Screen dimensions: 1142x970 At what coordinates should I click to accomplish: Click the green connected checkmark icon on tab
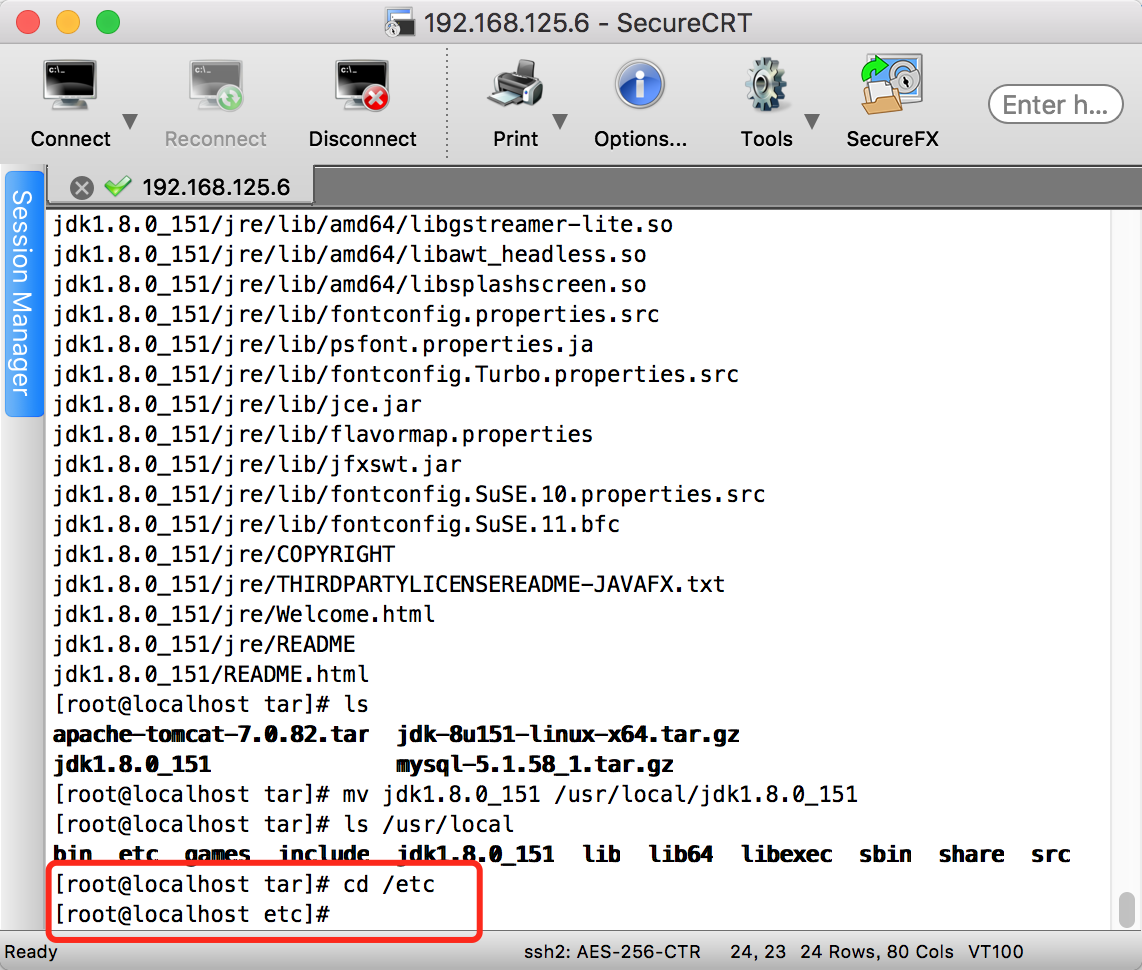click(x=117, y=187)
